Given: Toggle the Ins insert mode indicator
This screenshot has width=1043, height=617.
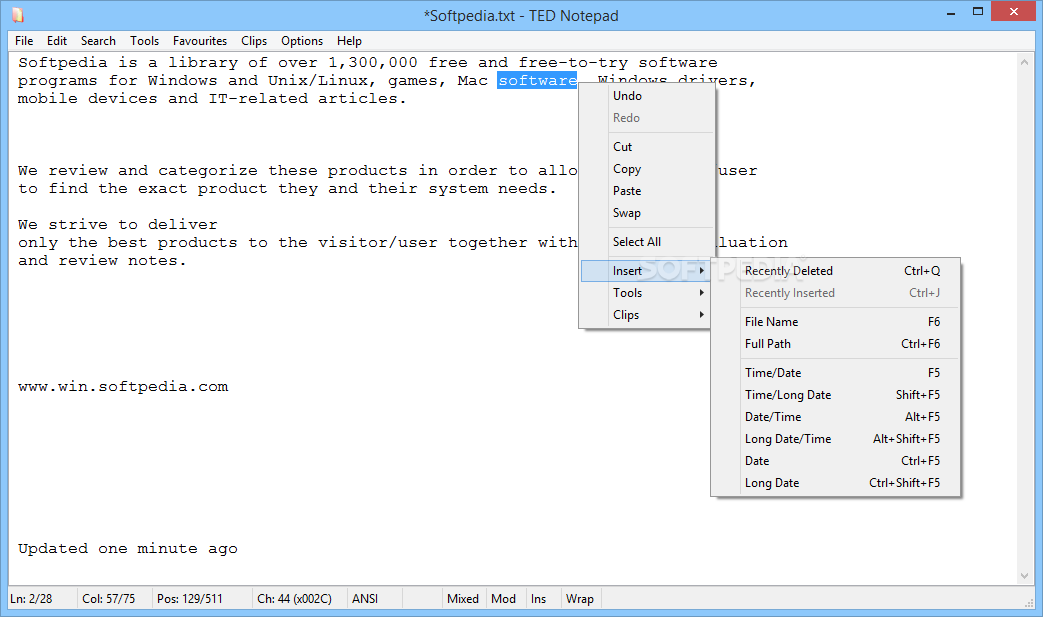Looking at the screenshot, I should point(542,598).
